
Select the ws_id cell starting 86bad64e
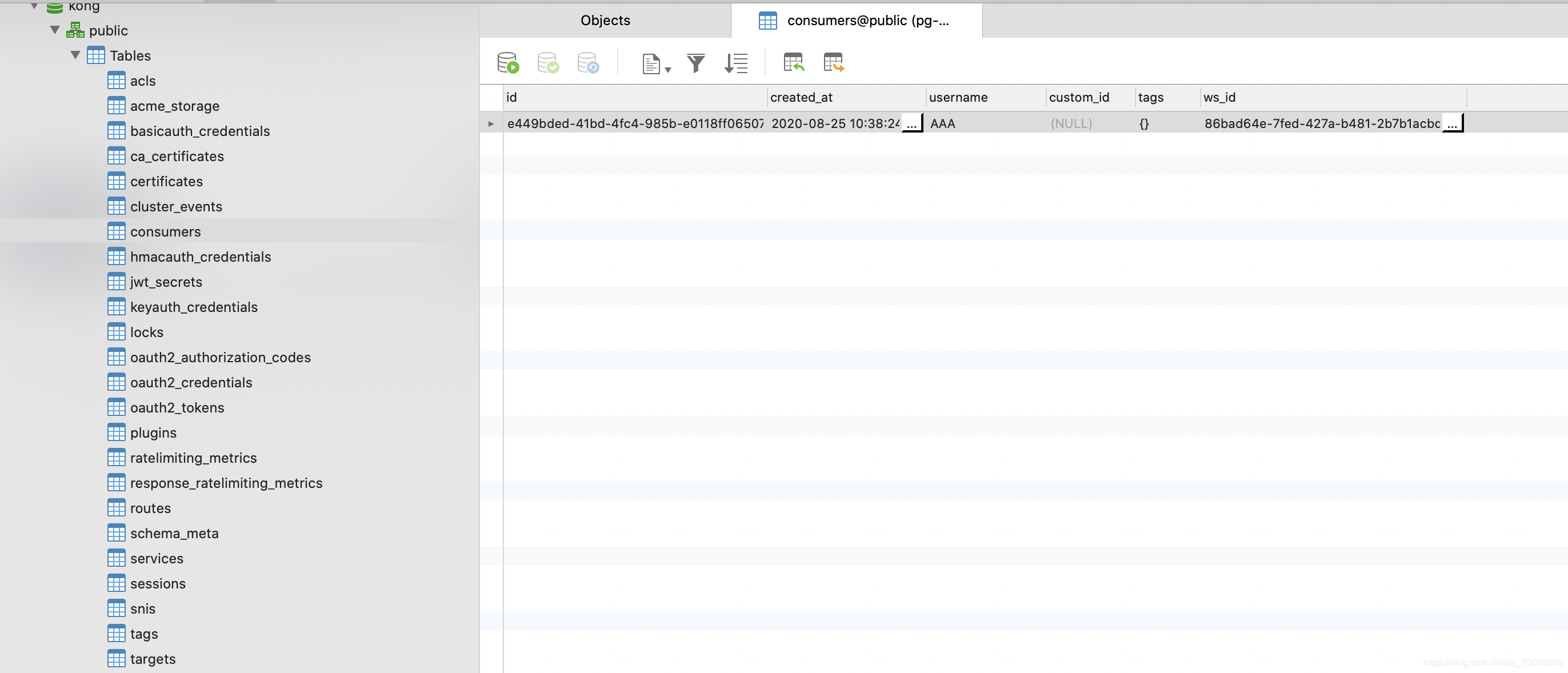coord(1322,123)
